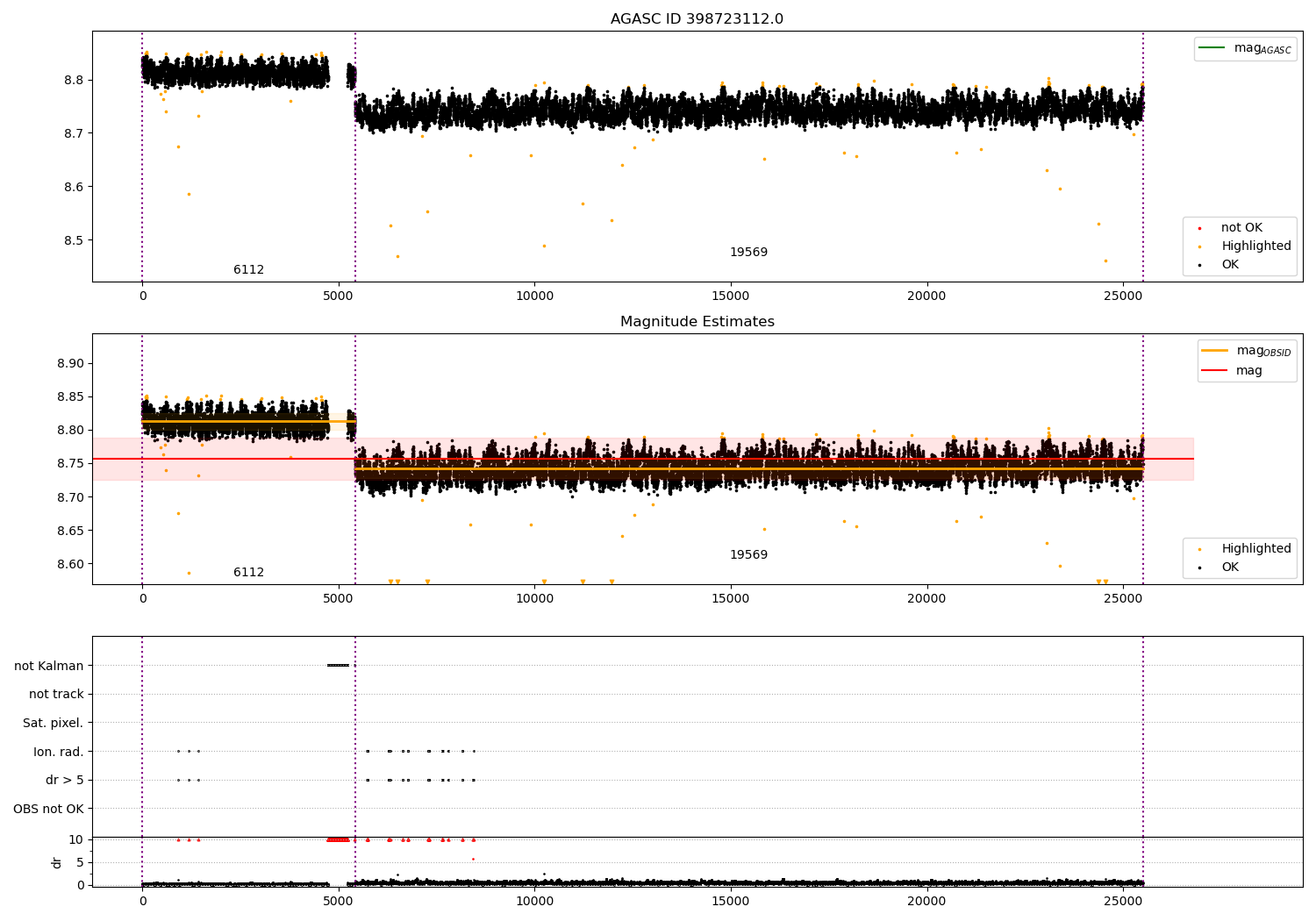
Task: Click the '19569' annotation in the Magnitude Estimates plot
Action: (x=748, y=555)
